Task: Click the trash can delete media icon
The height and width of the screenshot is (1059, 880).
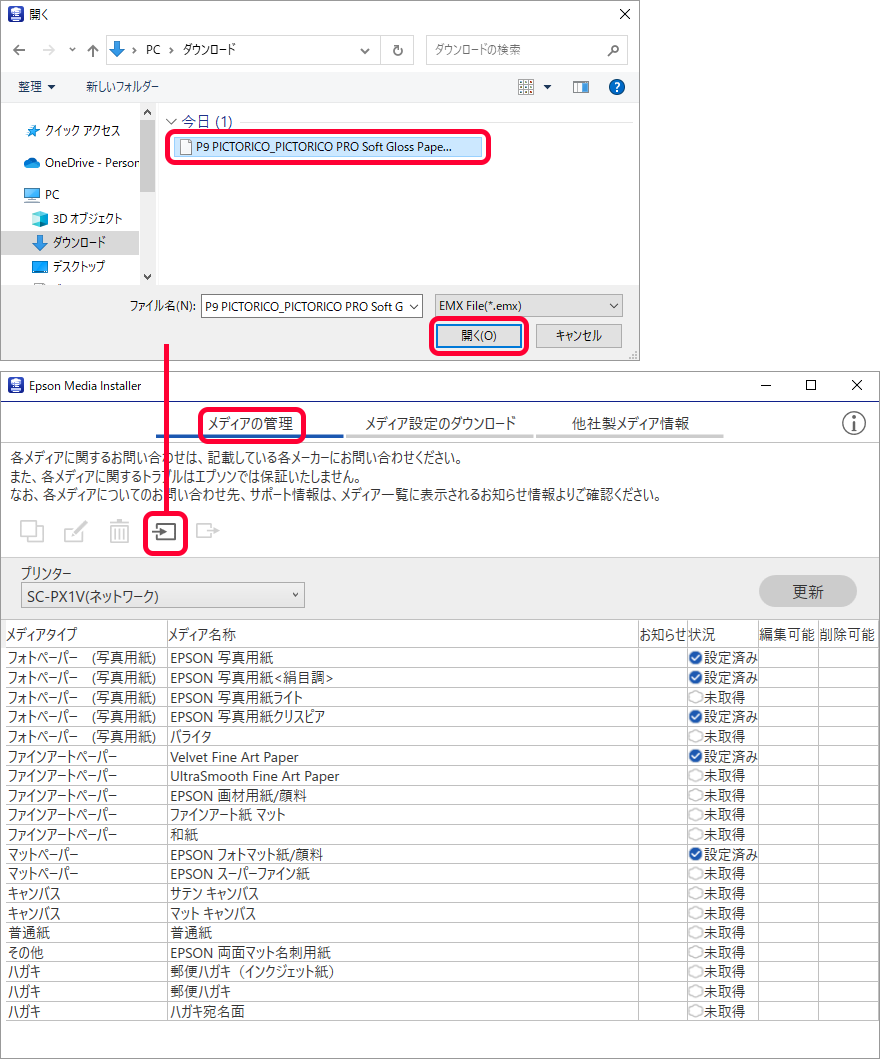Action: pos(119,532)
